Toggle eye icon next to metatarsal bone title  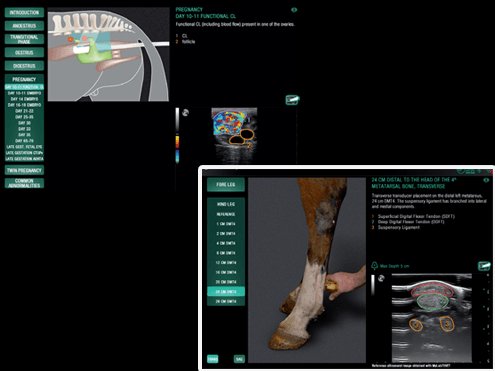486,180
